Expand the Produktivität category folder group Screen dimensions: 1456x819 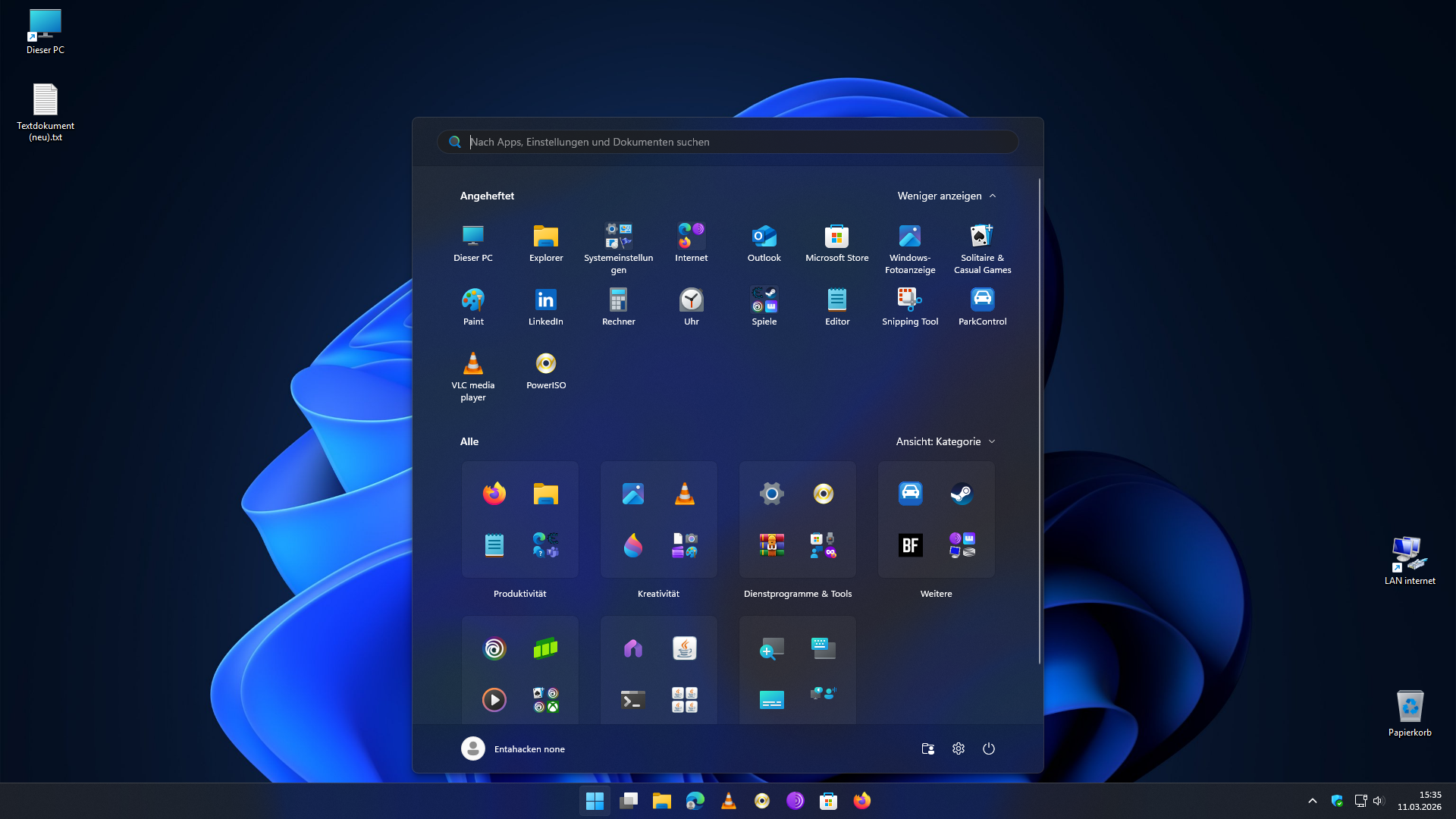click(546, 545)
